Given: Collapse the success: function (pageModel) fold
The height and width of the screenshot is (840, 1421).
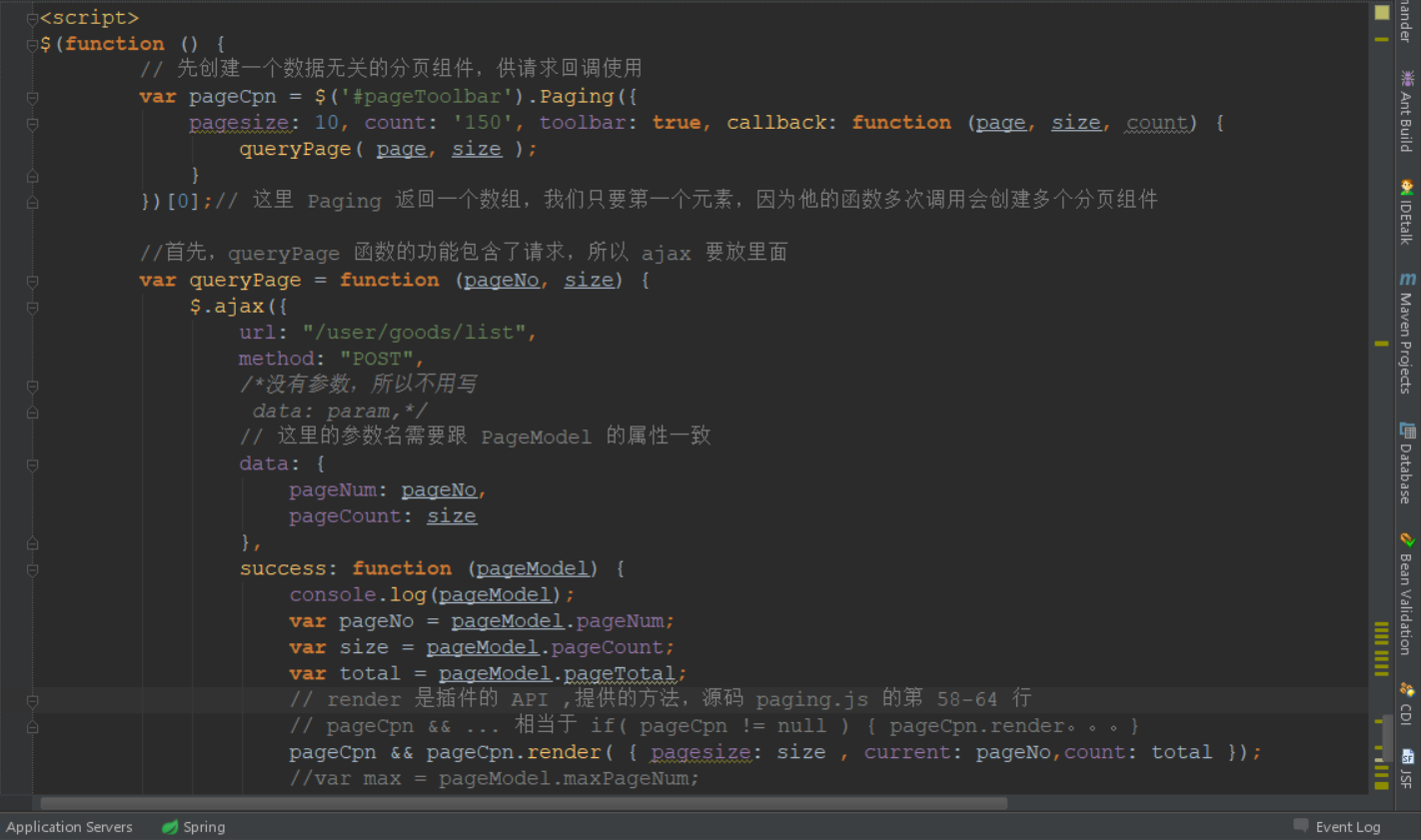Looking at the screenshot, I should [32, 569].
